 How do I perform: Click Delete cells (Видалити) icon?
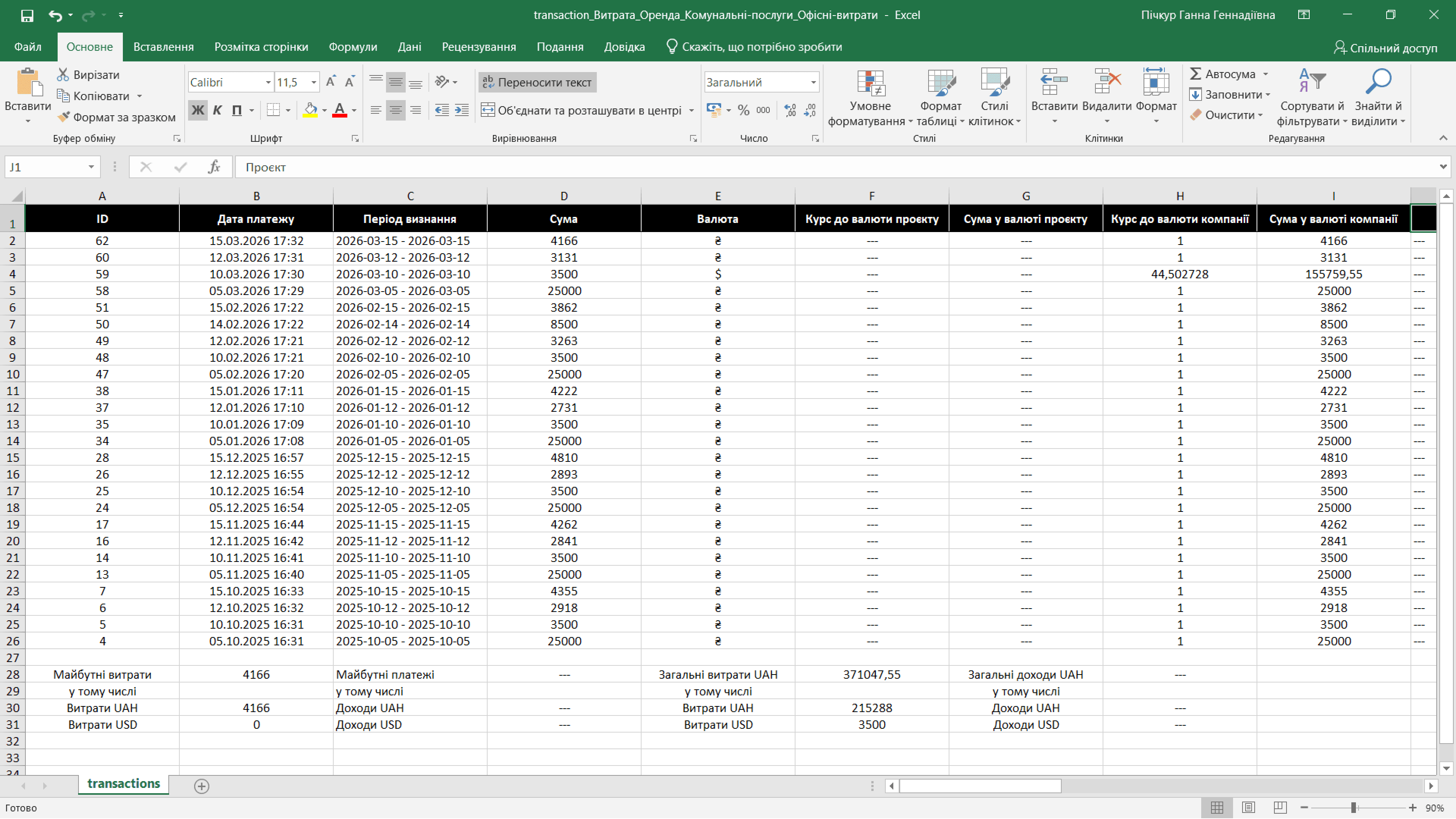point(1107,82)
